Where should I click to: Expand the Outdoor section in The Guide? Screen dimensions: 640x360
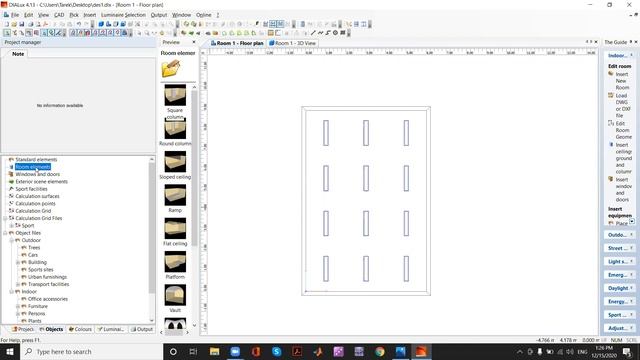pyautogui.click(x=620, y=235)
